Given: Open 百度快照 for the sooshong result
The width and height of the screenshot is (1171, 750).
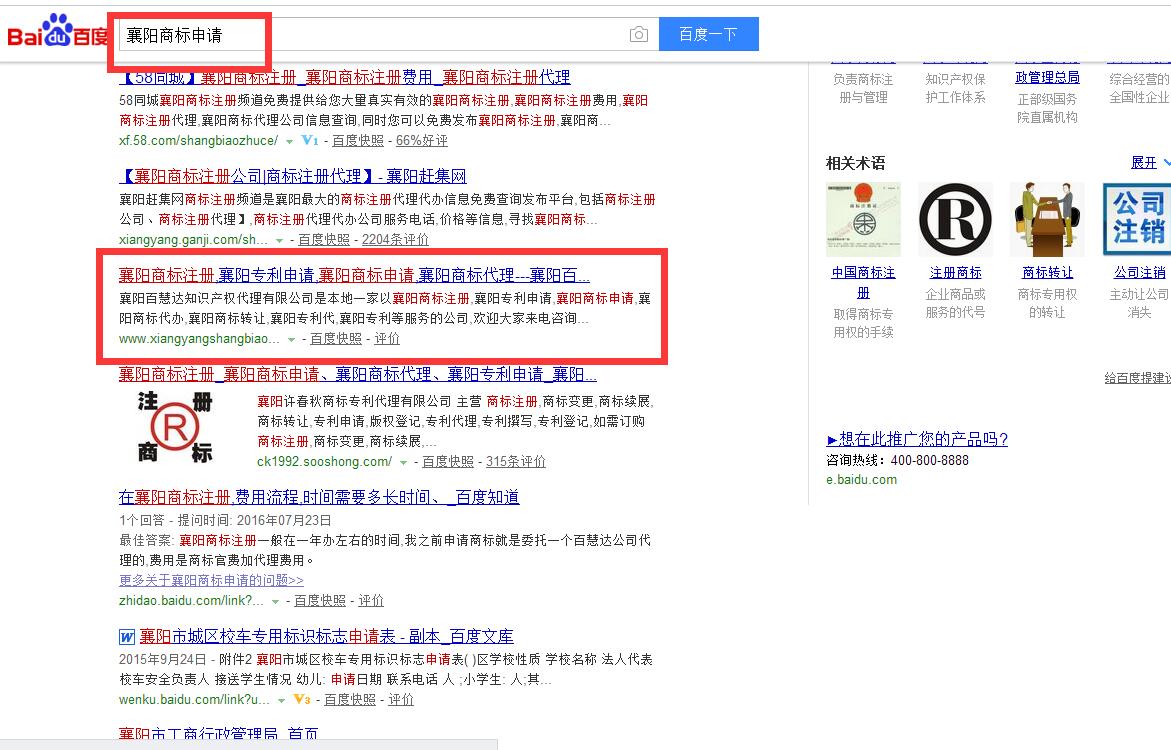Looking at the screenshot, I should pyautogui.click(x=448, y=462).
